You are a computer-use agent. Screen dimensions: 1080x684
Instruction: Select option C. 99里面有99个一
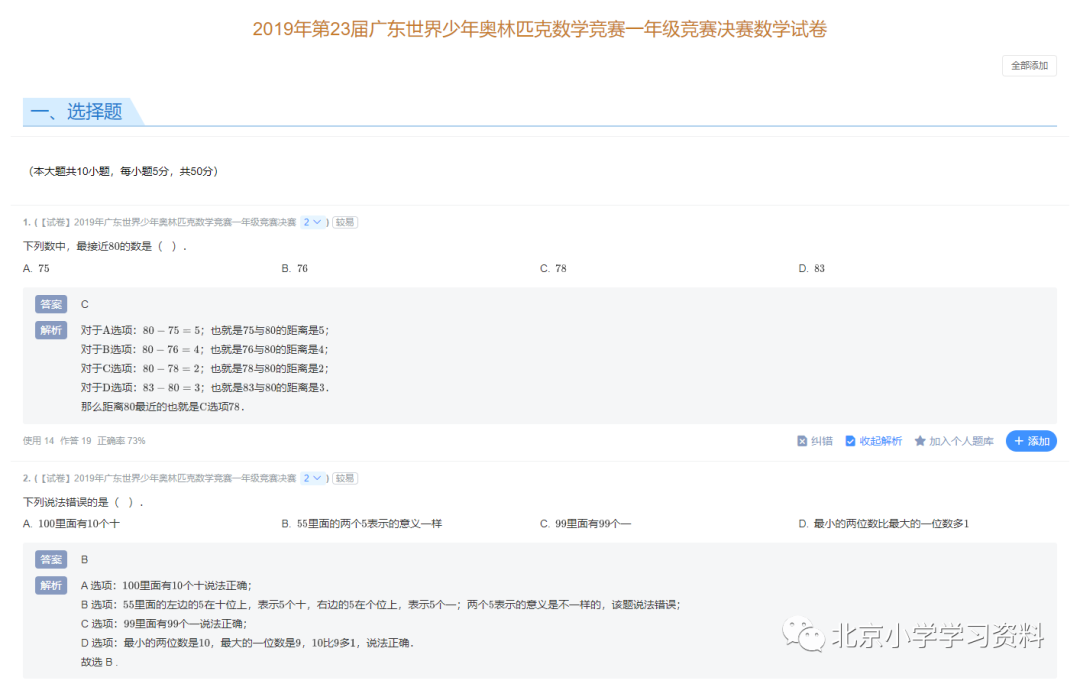[585, 524]
